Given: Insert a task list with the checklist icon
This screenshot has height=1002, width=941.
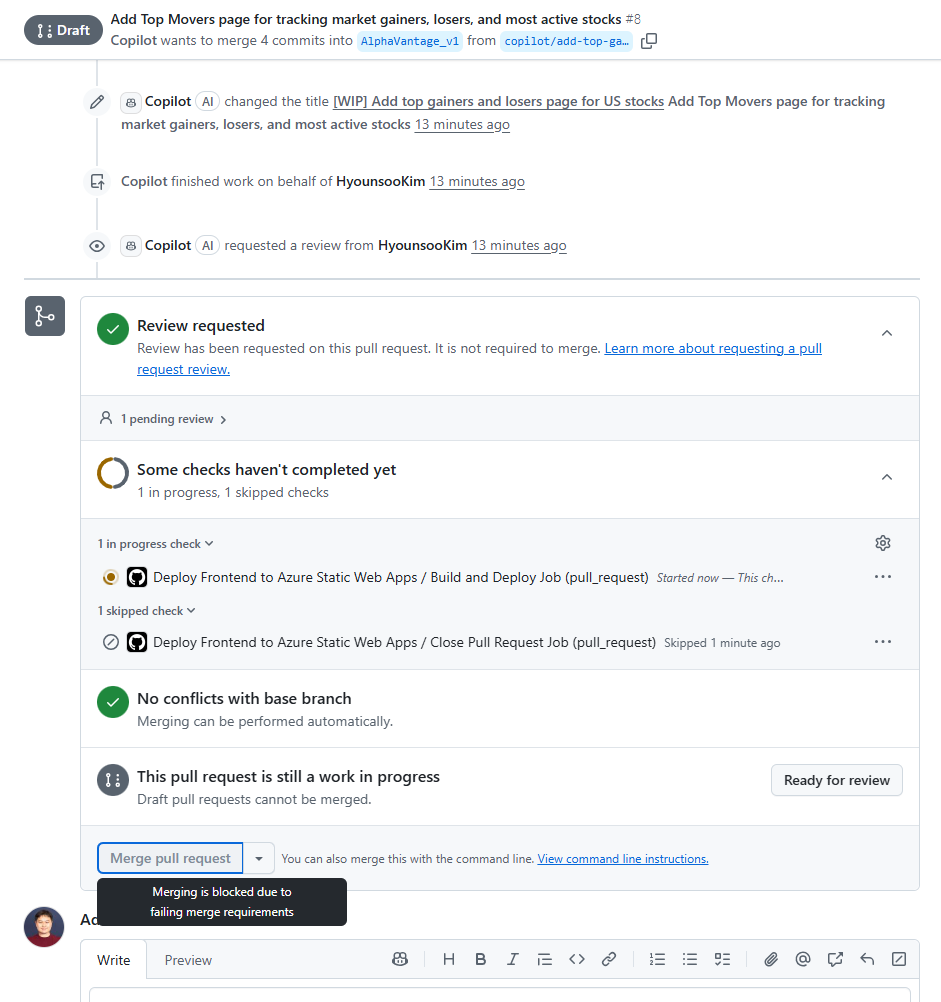Looking at the screenshot, I should pyautogui.click(x=722, y=959).
